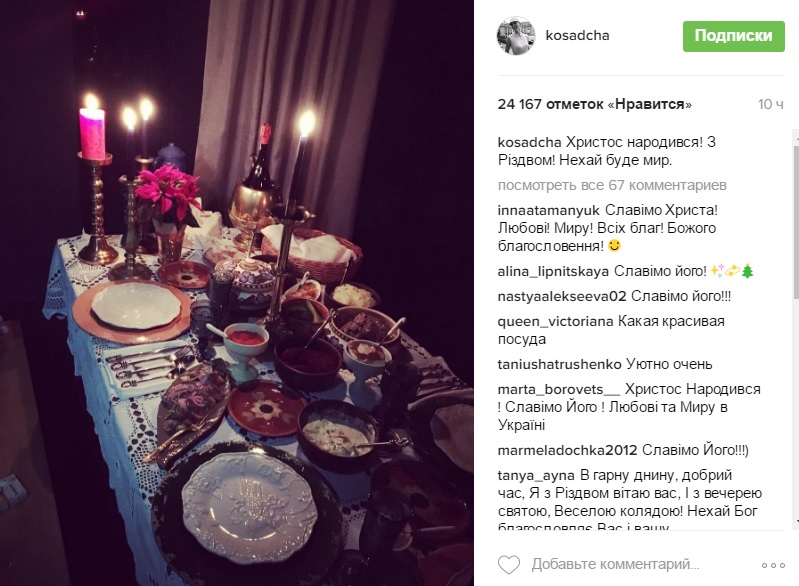799x586 pixels.
Task: Open marta_borovets__ commenter profile
Action: [x=558, y=390]
